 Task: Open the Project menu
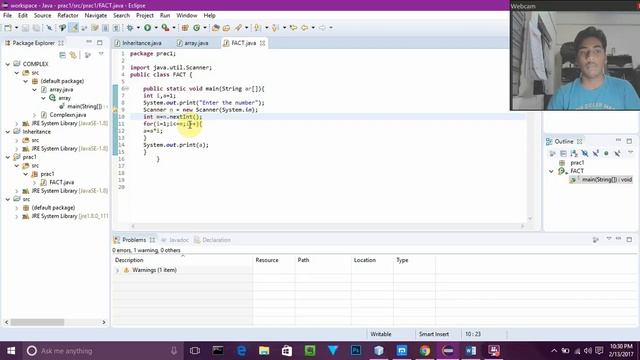click(145, 16)
